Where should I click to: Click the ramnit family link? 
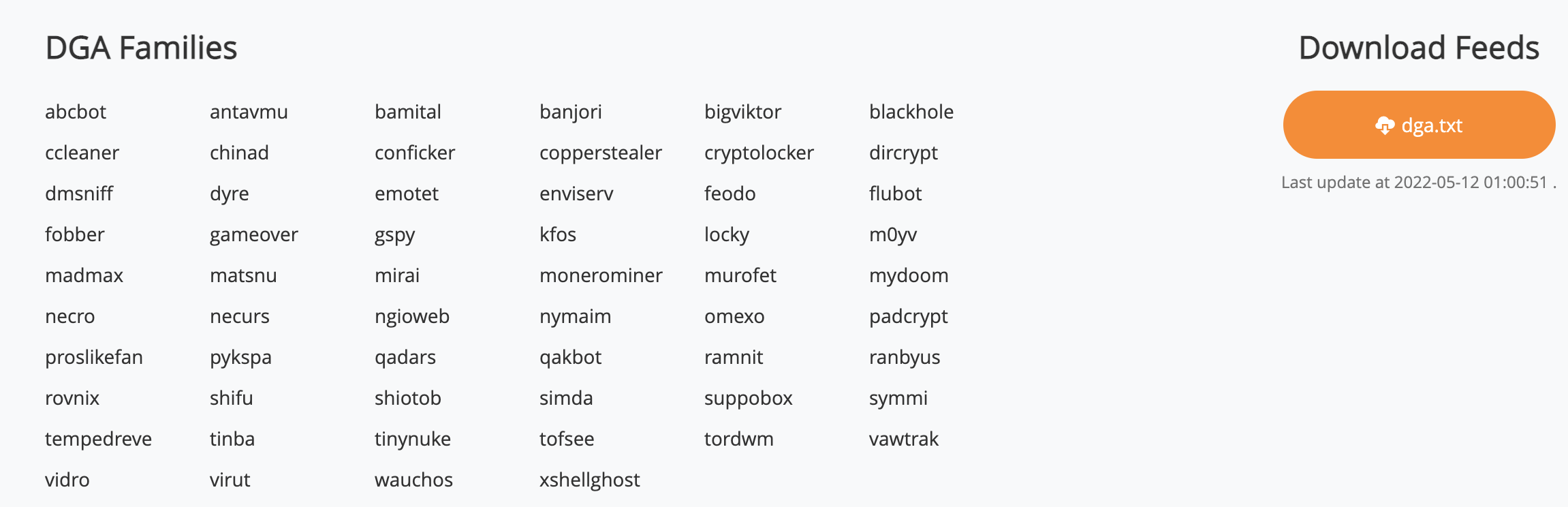click(734, 357)
